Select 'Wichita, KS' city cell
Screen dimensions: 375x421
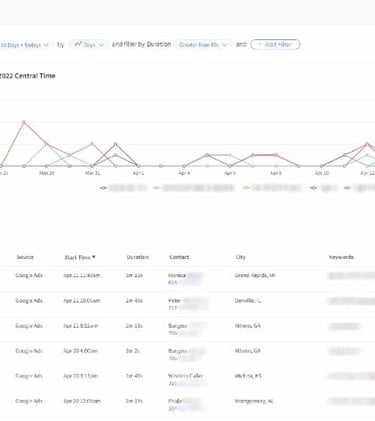248,376
